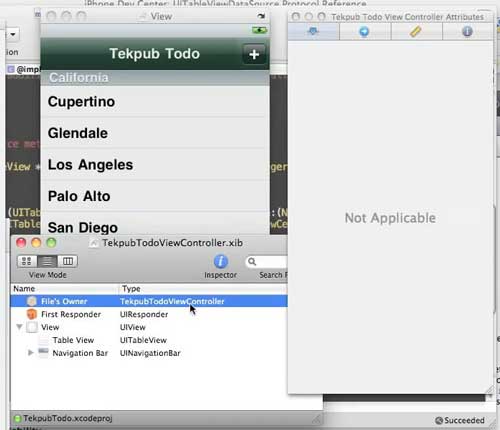500x430 pixels.
Task: Click the Not Applicable inspector text
Action: [390, 218]
